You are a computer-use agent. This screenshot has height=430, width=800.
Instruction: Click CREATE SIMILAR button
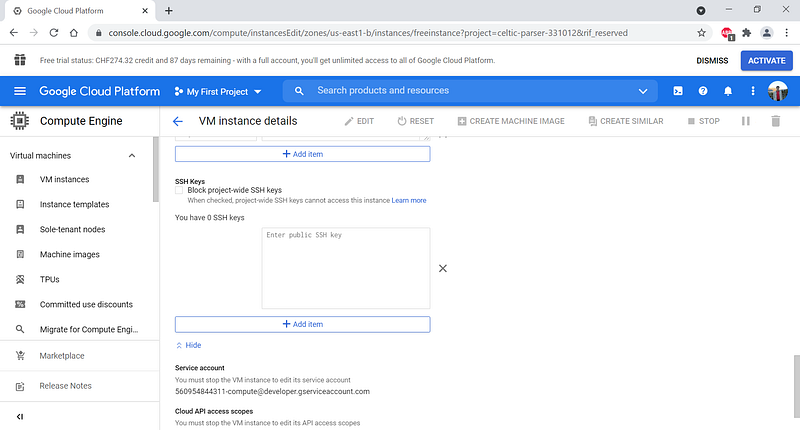[626, 121]
